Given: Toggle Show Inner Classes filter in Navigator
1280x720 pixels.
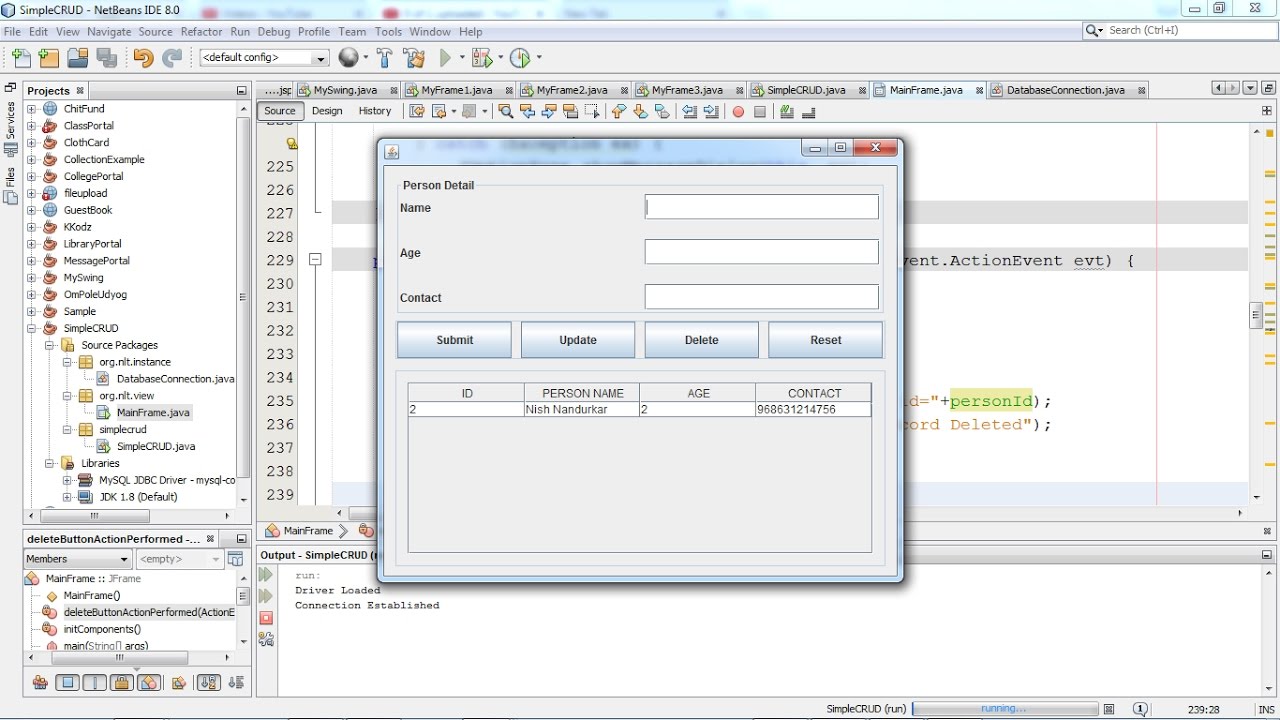Looking at the screenshot, I should point(149,683).
